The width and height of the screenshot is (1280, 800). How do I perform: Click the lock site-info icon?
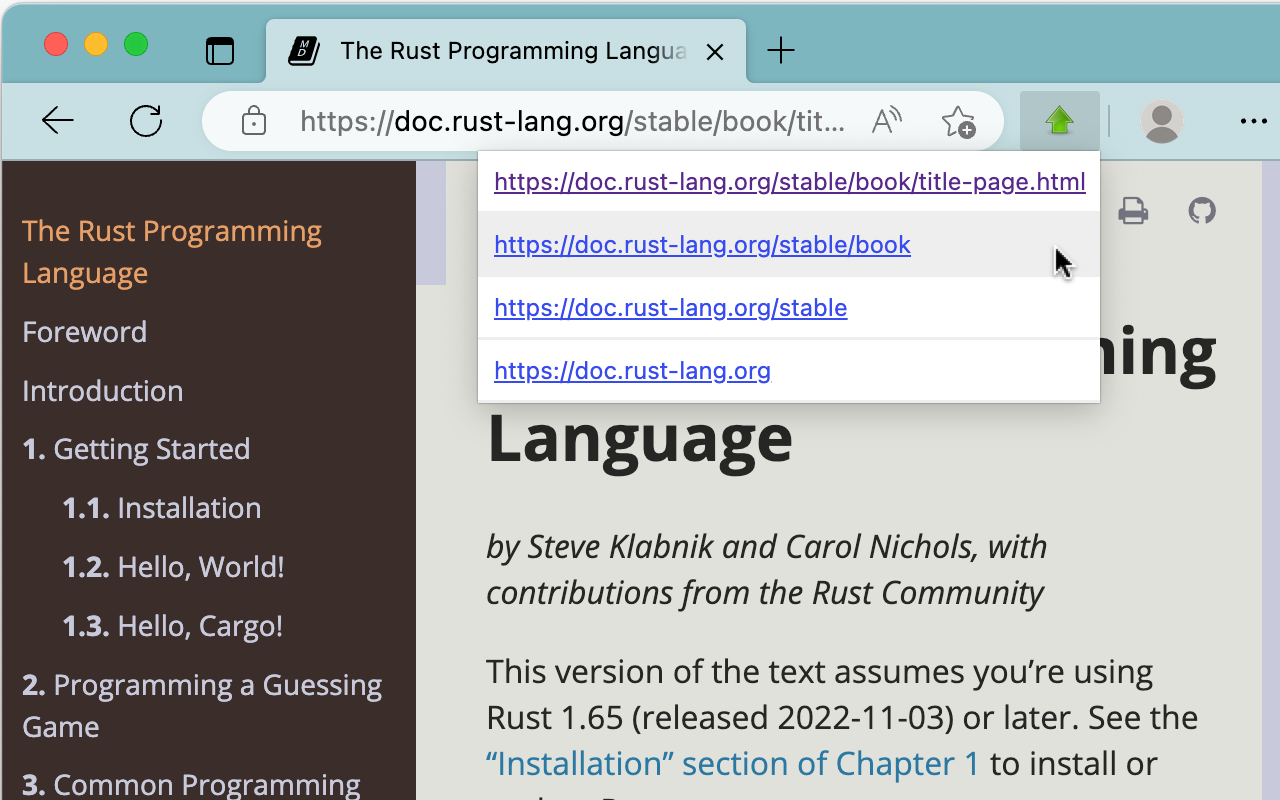(254, 121)
